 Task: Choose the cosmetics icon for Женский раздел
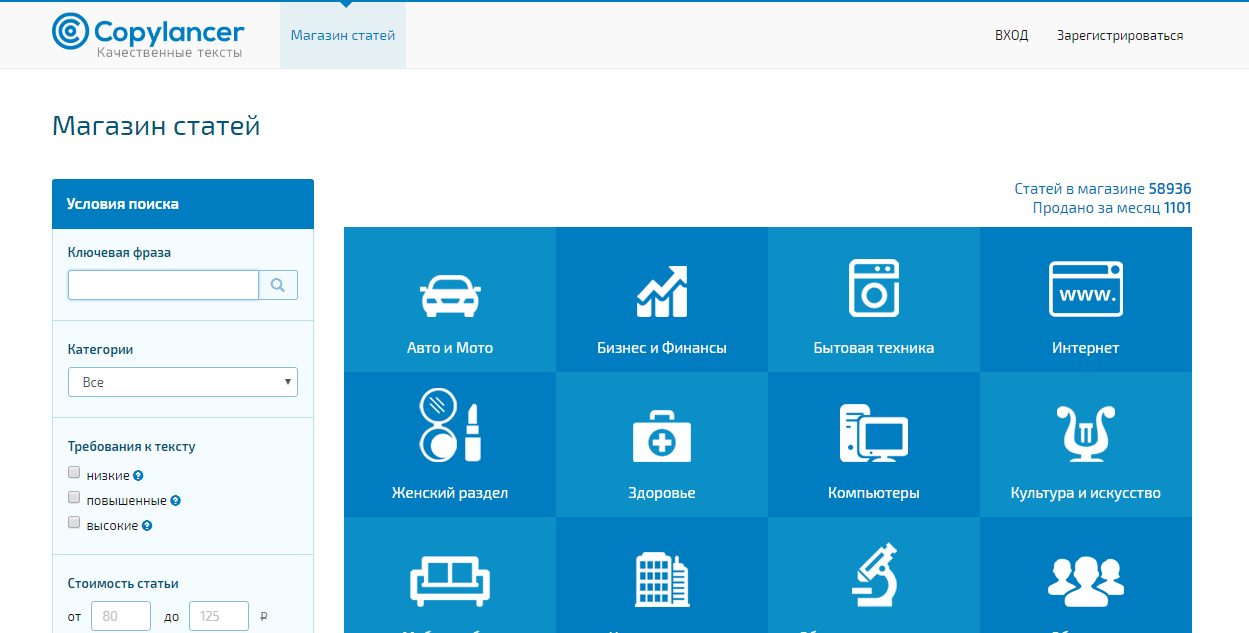tap(450, 427)
